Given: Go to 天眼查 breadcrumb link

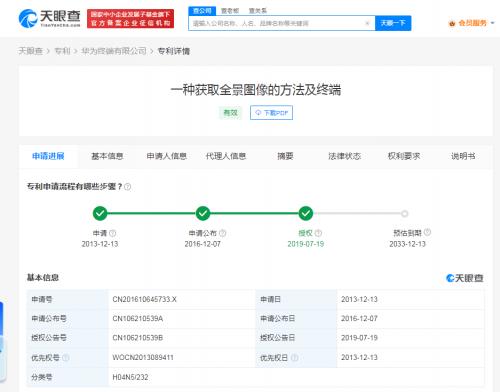Looking at the screenshot, I should [x=30, y=51].
